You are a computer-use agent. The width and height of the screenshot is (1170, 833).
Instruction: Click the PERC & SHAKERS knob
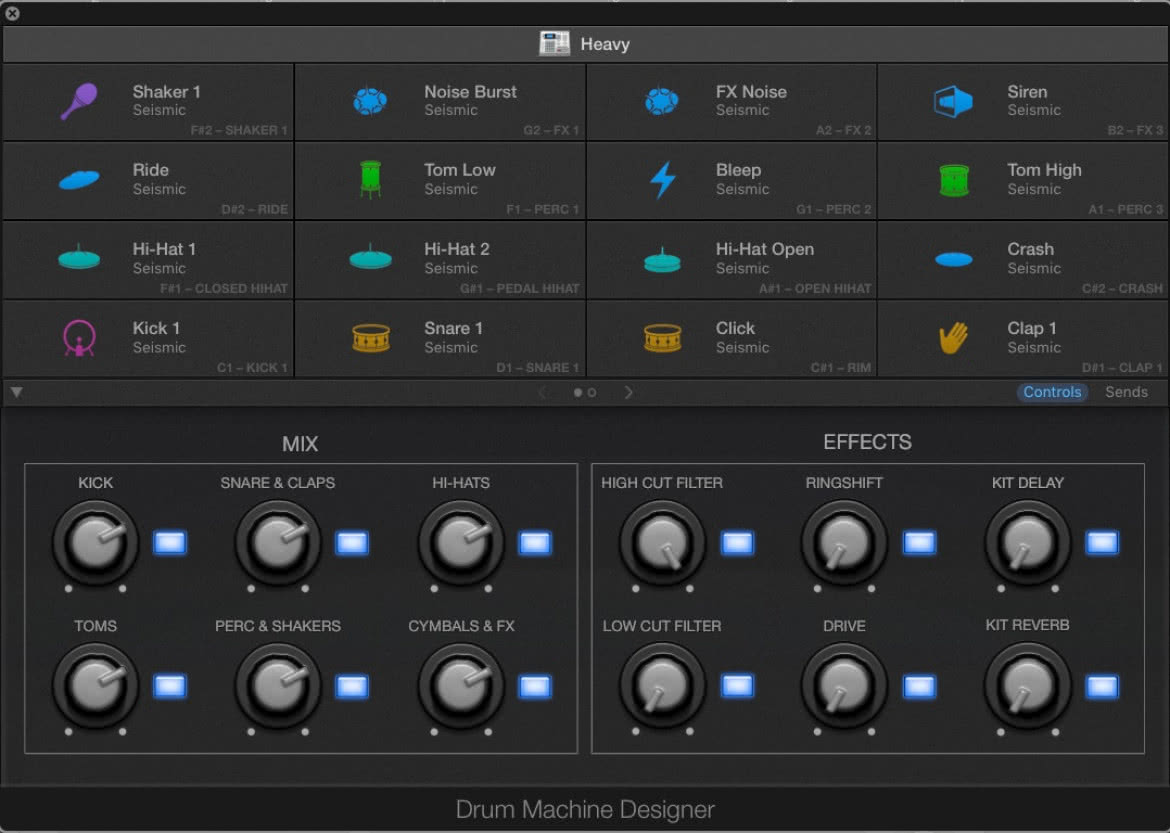click(278, 686)
